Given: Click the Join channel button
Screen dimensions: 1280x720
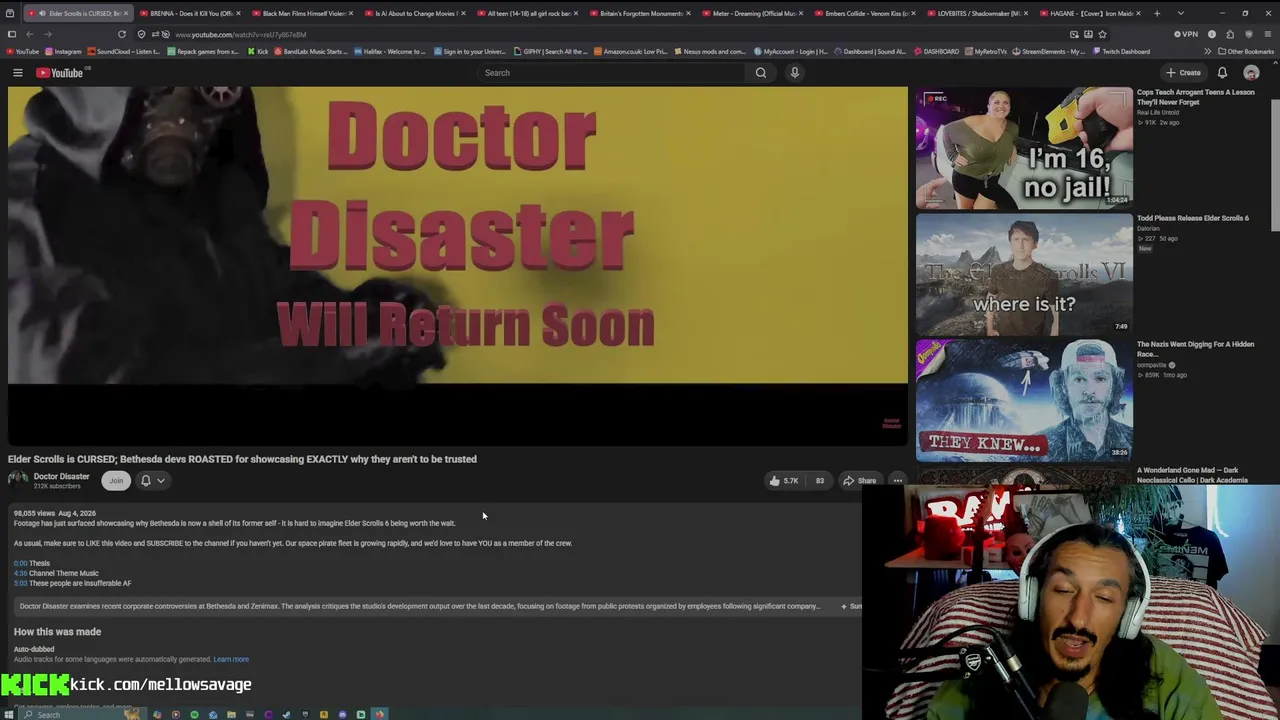Looking at the screenshot, I should [x=116, y=481].
